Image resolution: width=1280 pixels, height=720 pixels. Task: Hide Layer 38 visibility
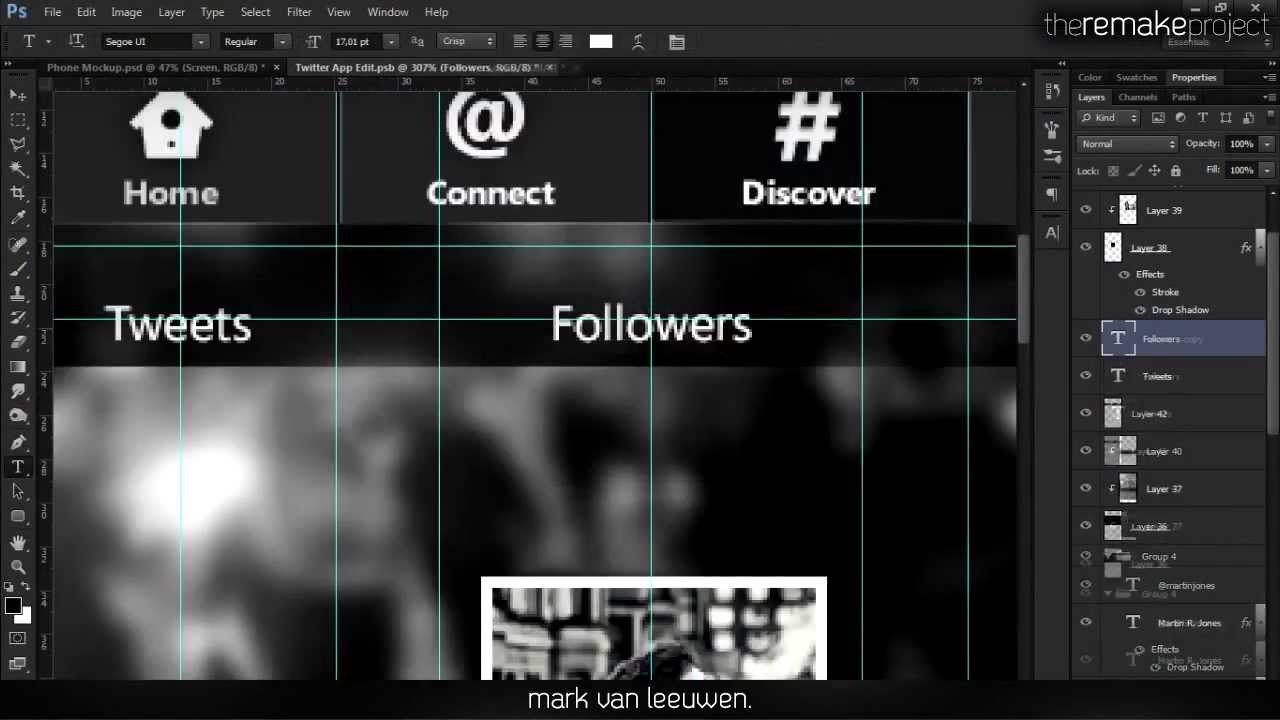1086,247
